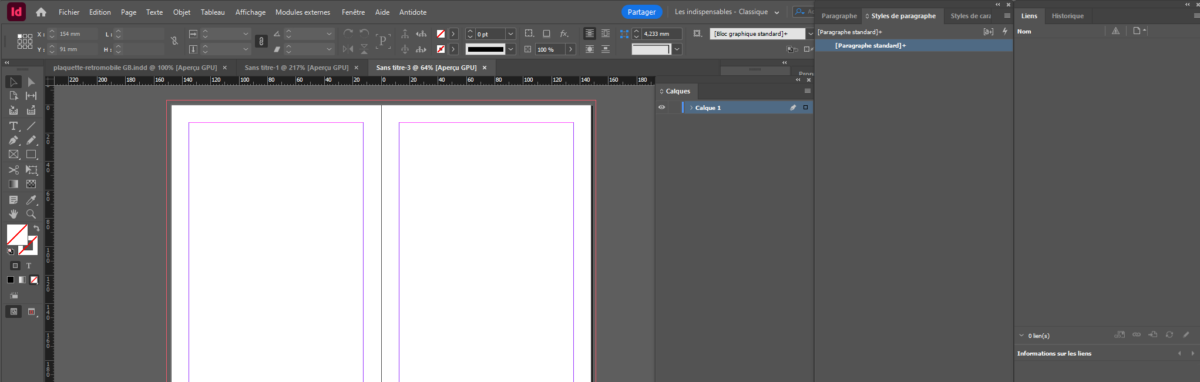This screenshot has width=1200, height=382.
Task: Select the Line tool
Action: pyautogui.click(x=31, y=126)
